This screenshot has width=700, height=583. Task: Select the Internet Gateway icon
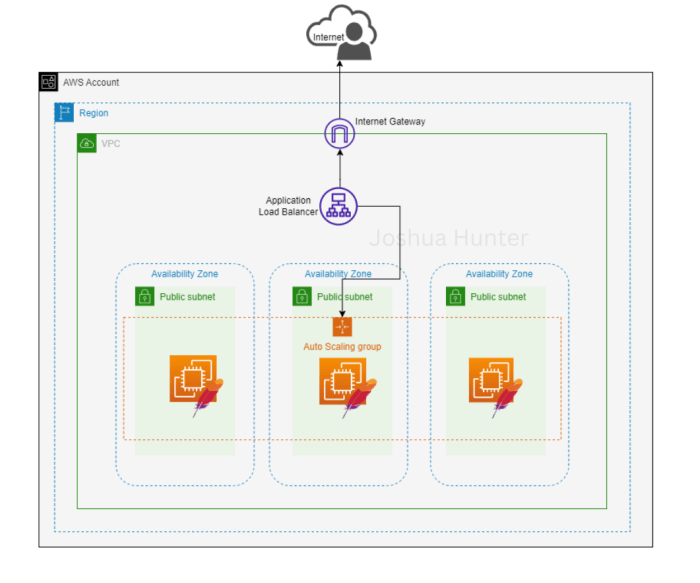(339, 133)
